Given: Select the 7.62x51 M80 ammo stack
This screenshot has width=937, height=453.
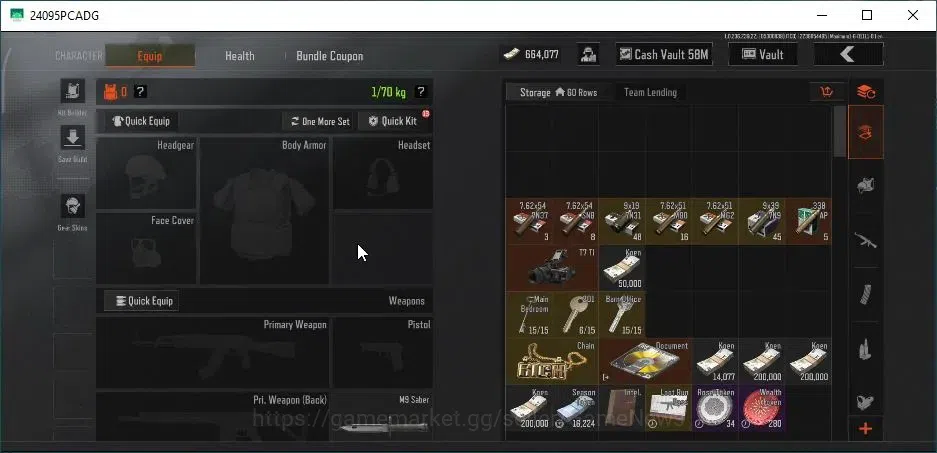Looking at the screenshot, I should [x=668, y=221].
